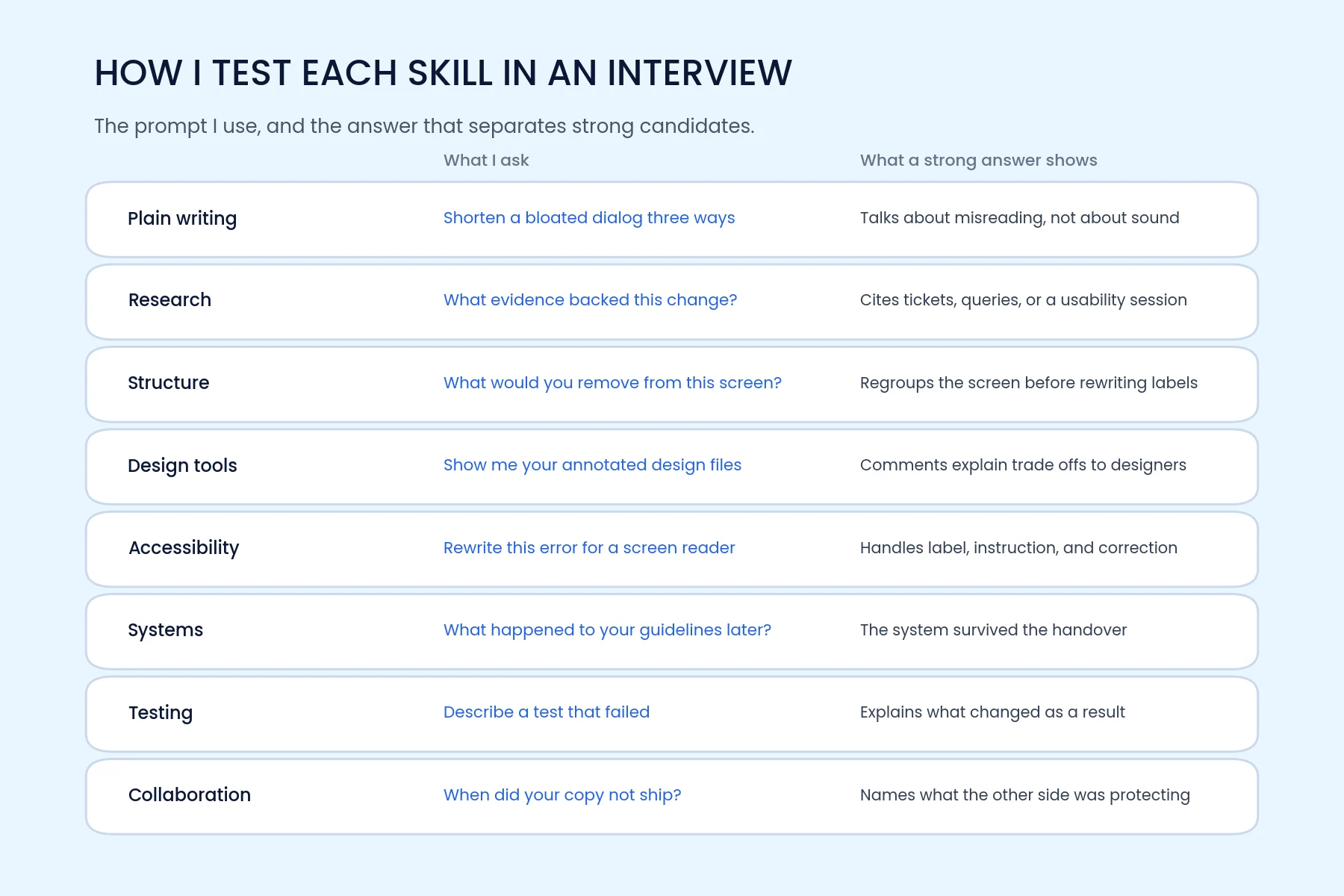Click the Design tools skill label
Image resolution: width=1344 pixels, height=896 pixels.
coord(182,466)
